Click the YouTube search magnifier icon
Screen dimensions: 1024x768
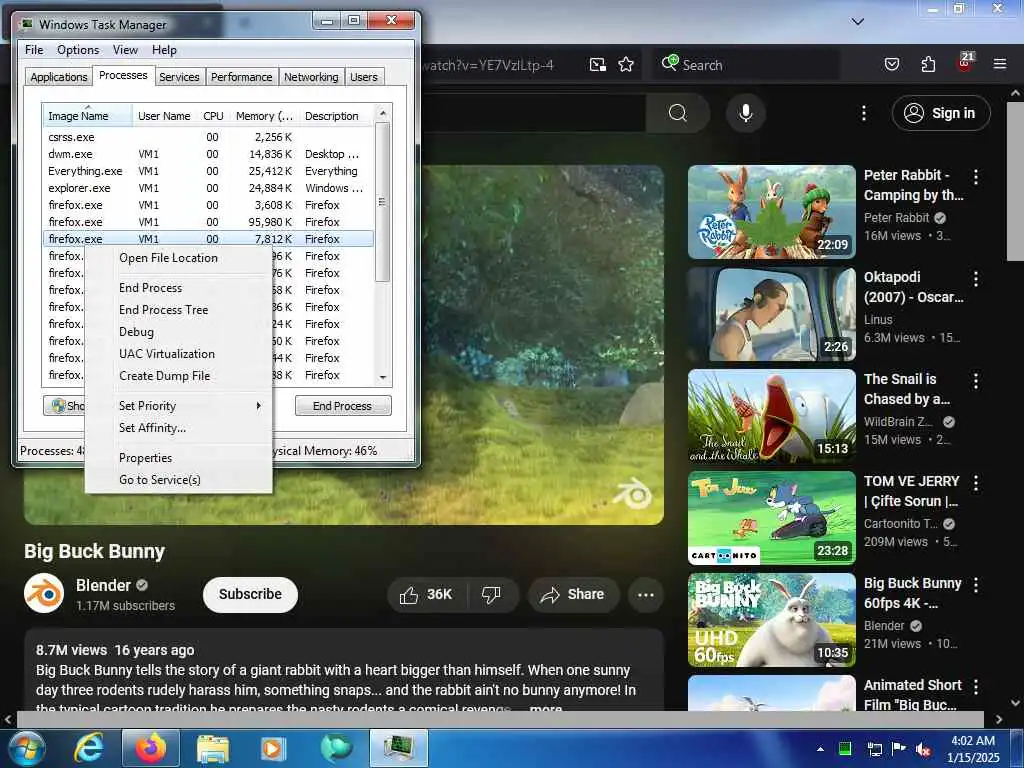[x=677, y=113]
